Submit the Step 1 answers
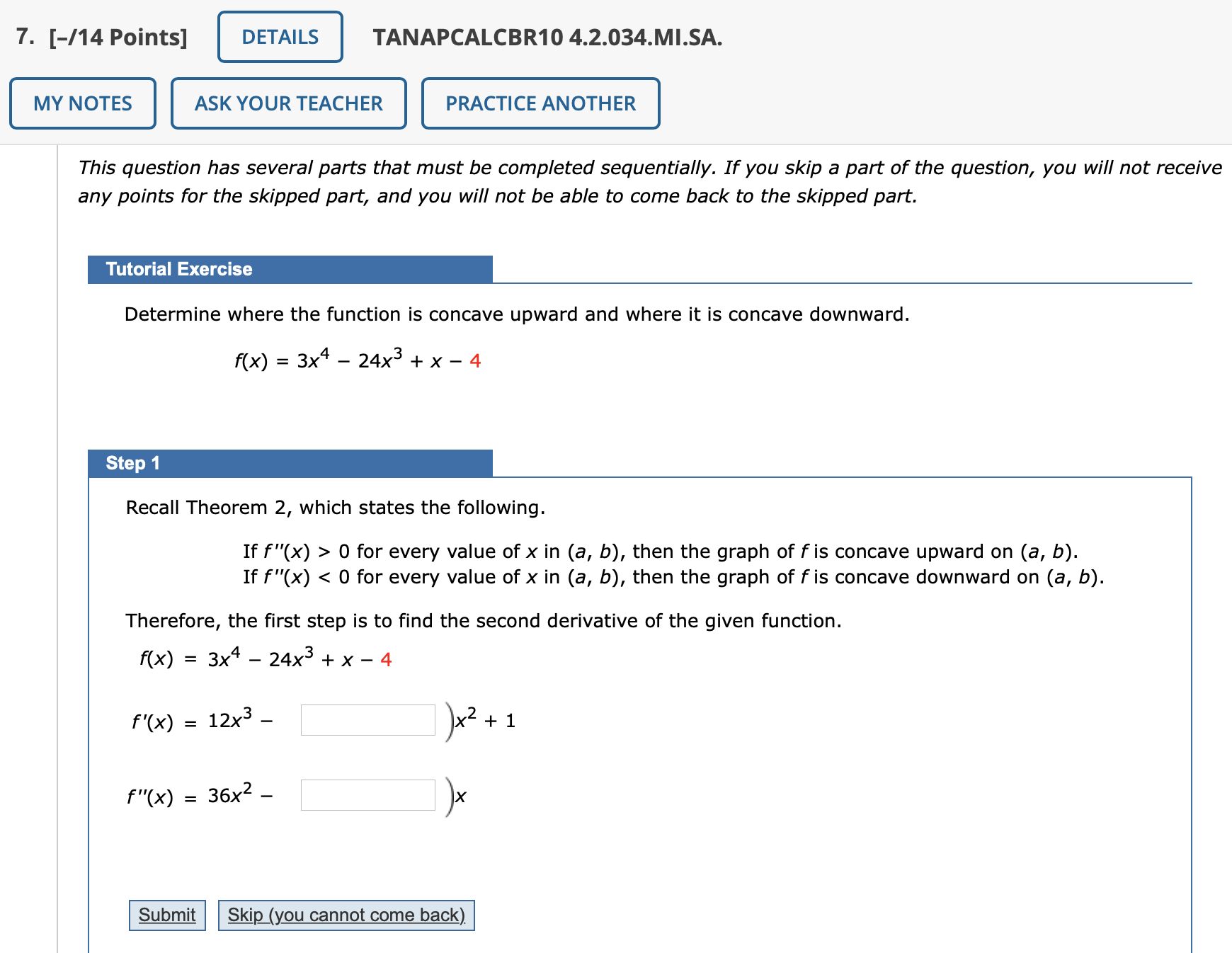Screen dimensions: 1232x953 (x=166, y=915)
